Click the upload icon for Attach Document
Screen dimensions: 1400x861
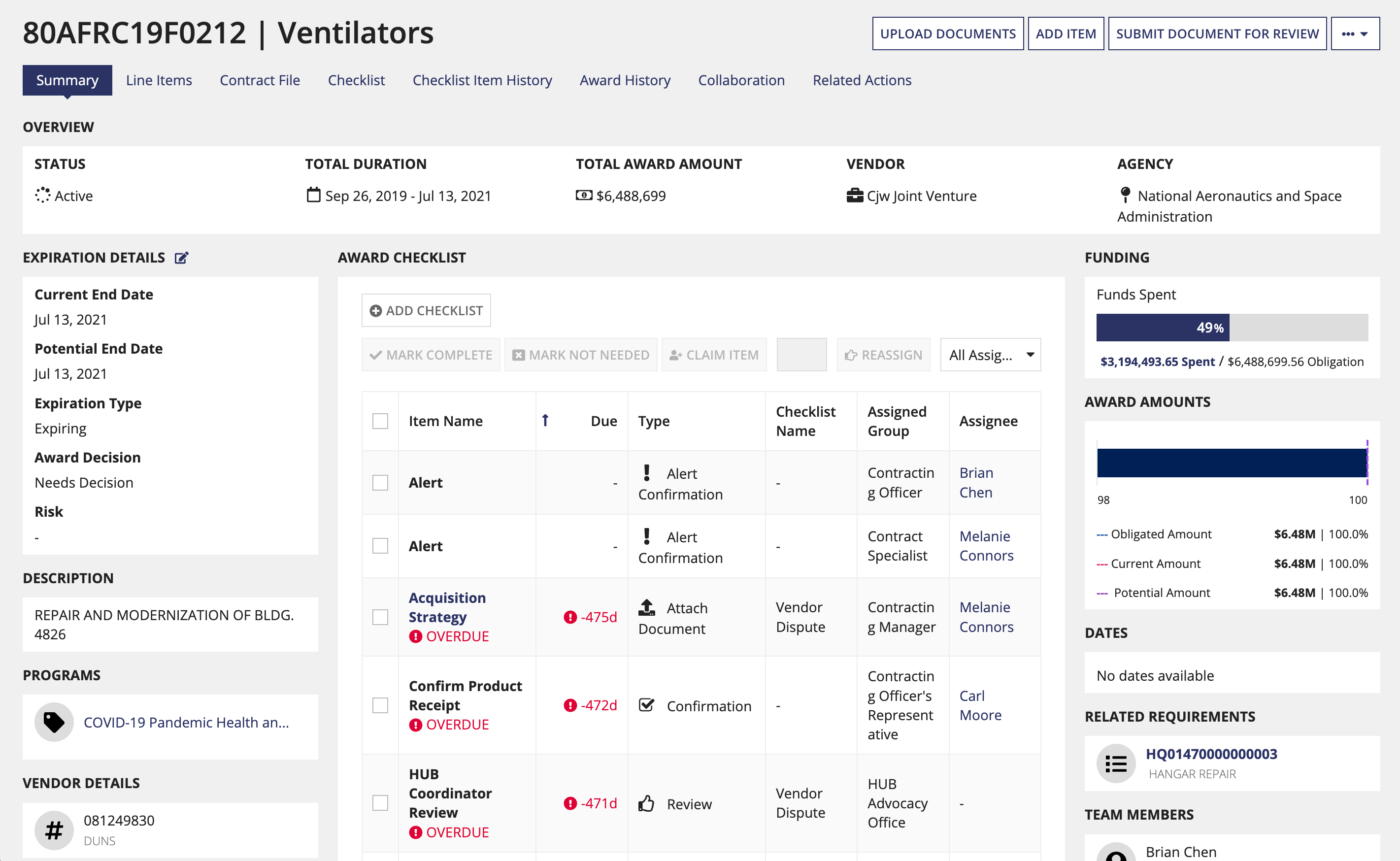coord(647,607)
